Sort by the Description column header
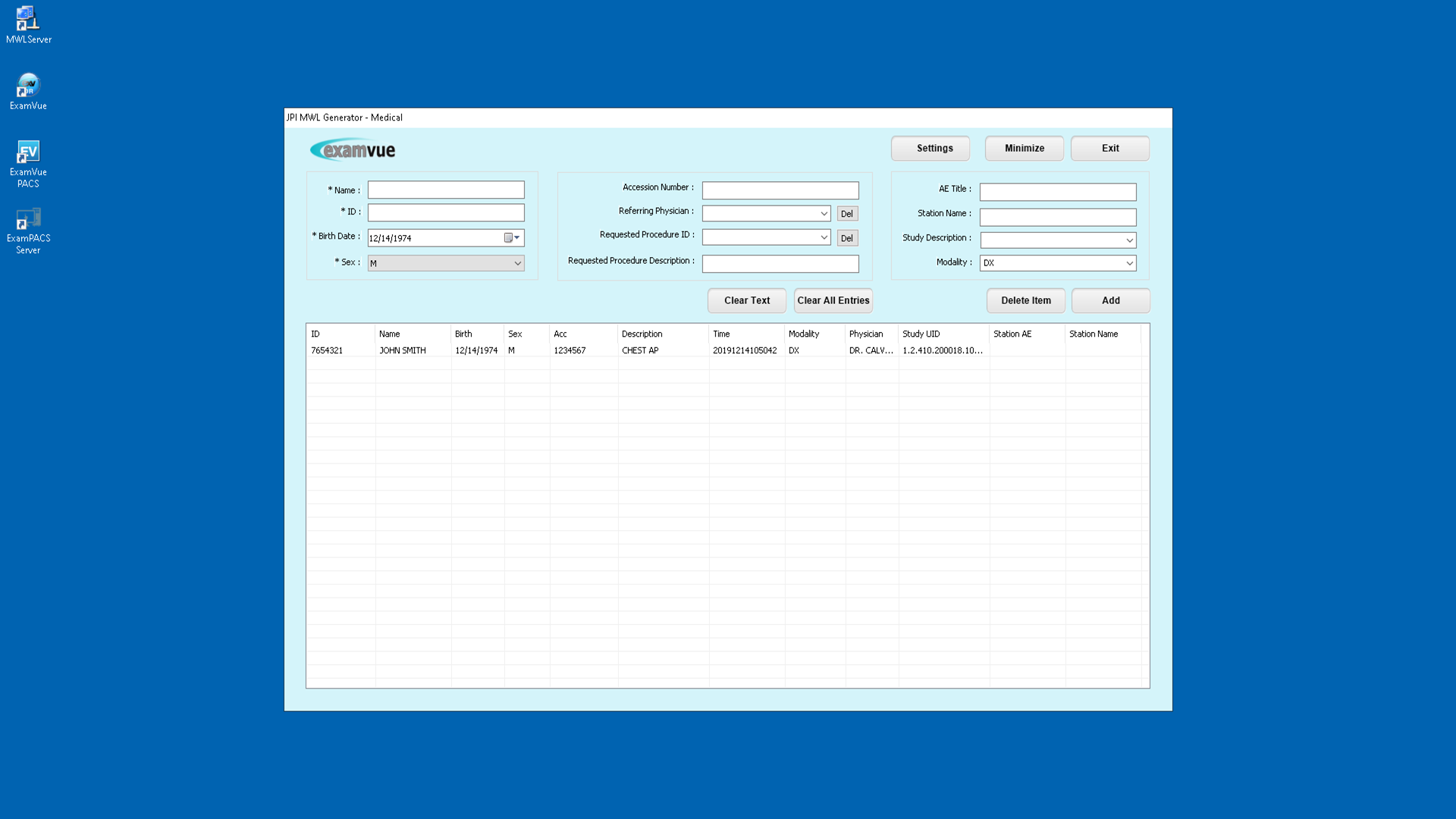The image size is (1456, 819). [663, 334]
